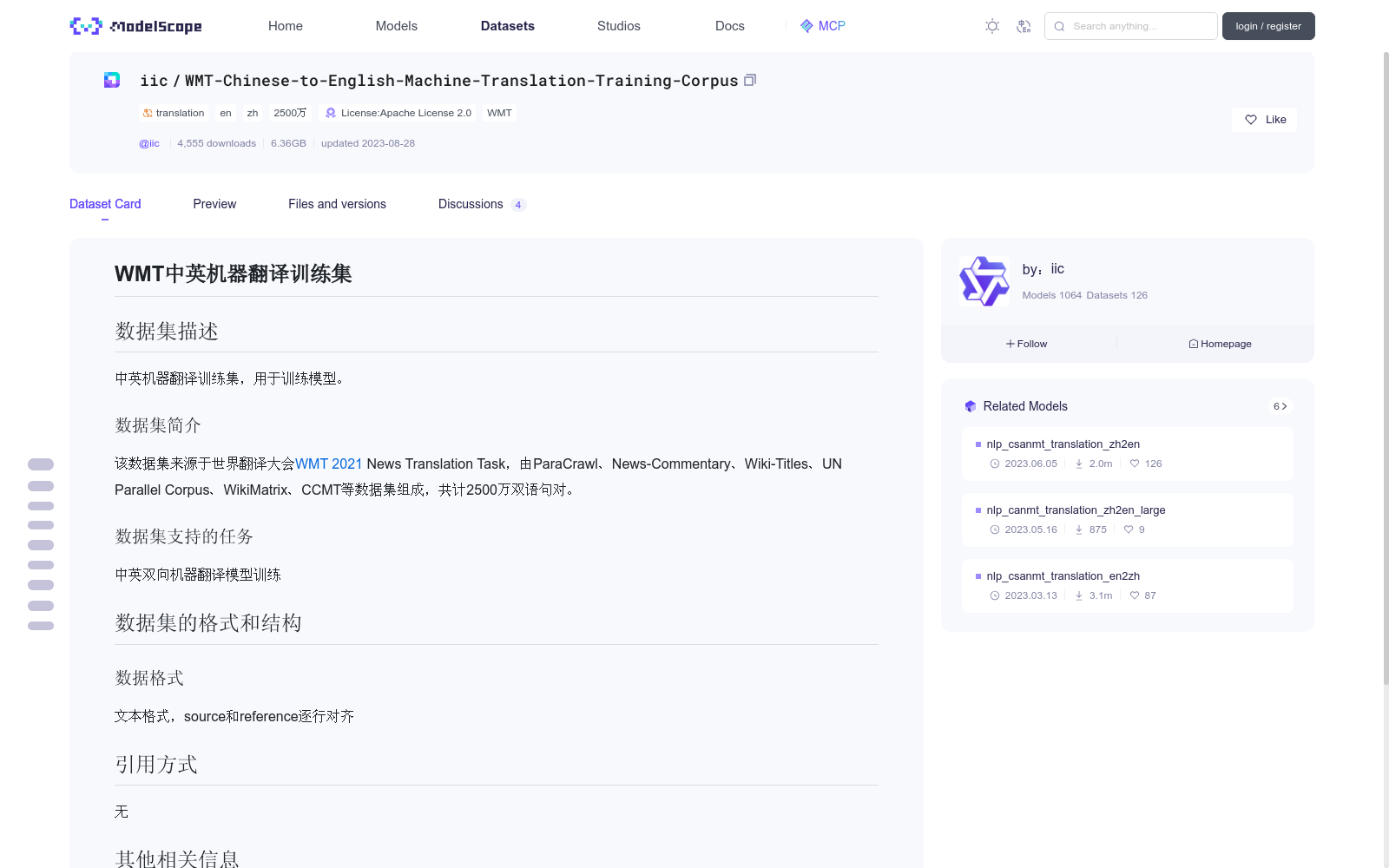1389x868 pixels.
Task: Click the Discussions count badge 4
Action: [518, 205]
